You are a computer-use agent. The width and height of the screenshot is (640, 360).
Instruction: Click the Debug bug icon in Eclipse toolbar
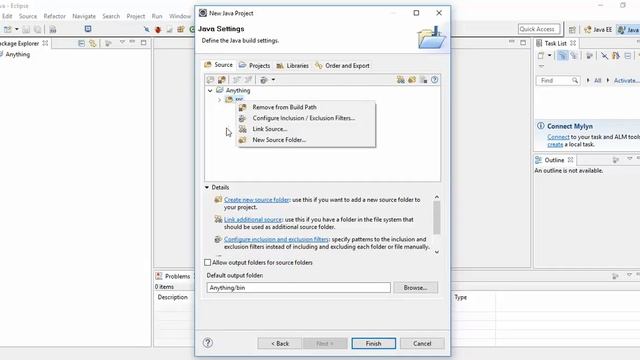(x=158, y=29)
